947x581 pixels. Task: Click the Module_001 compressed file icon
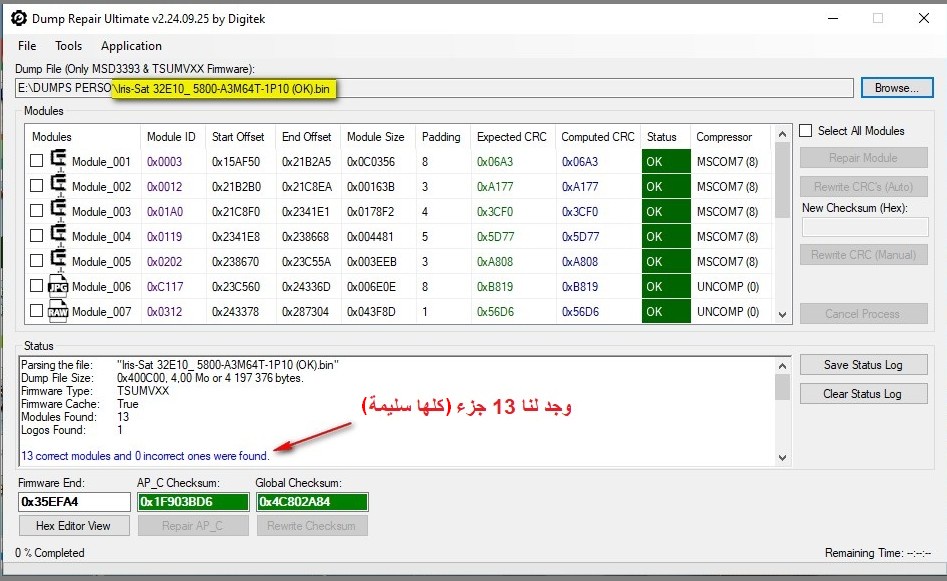click(59, 160)
